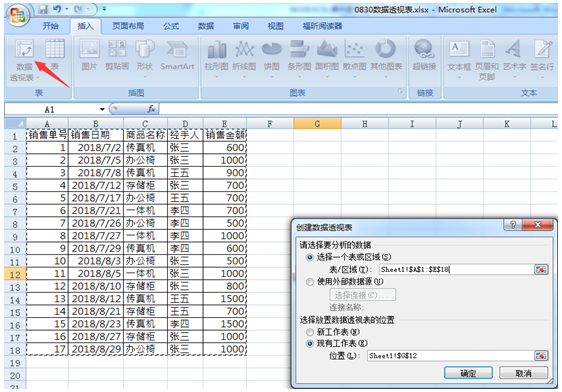Click the formula bar input area

click(358, 109)
